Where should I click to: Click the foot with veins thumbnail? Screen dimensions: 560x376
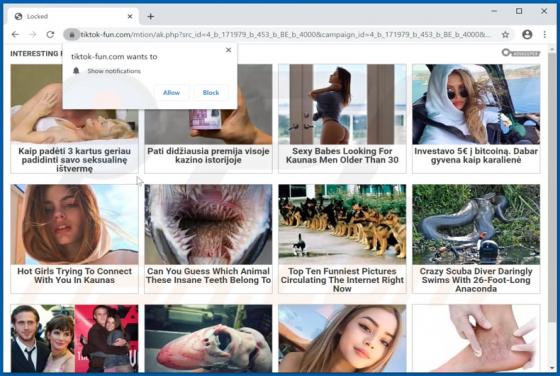point(476,339)
